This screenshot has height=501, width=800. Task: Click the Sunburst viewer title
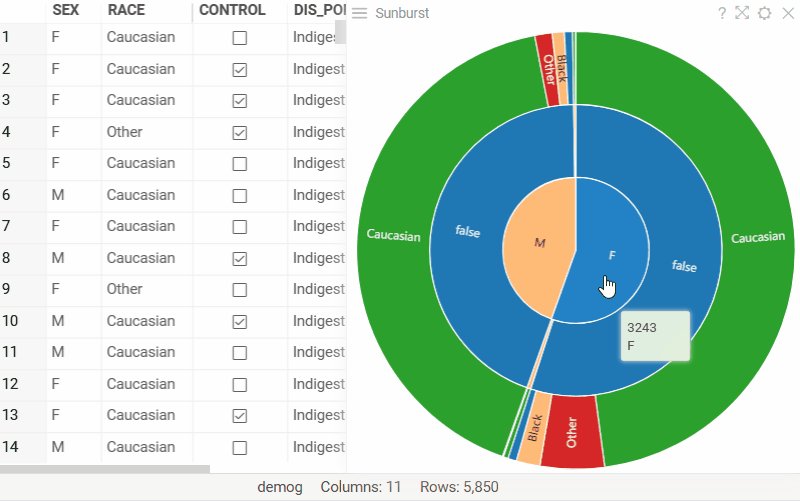tap(402, 13)
